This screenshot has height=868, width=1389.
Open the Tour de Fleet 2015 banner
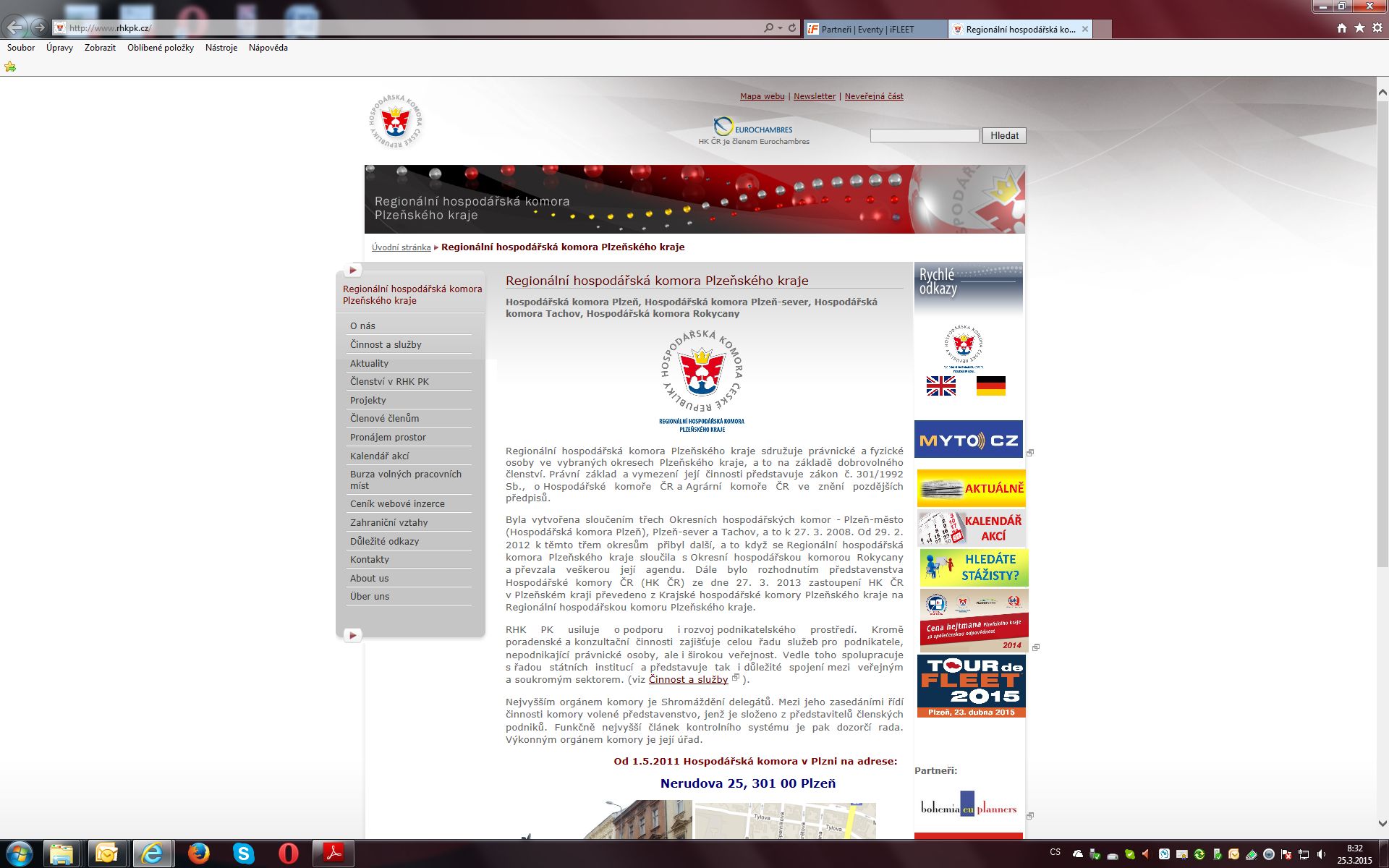pyautogui.click(x=971, y=686)
